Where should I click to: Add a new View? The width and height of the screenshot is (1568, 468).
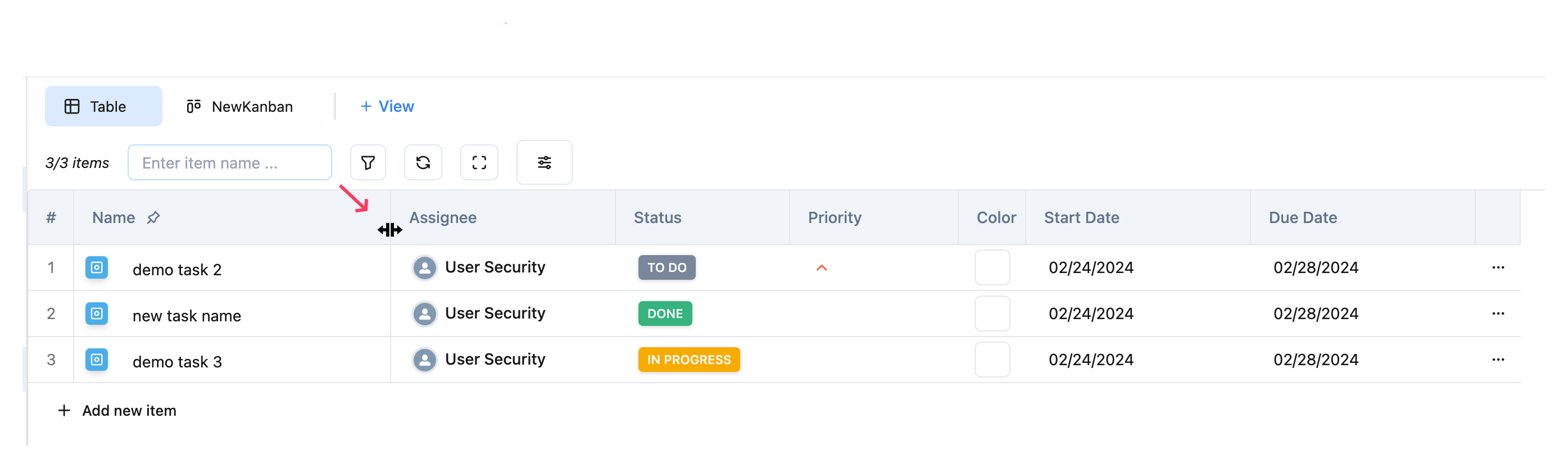tap(387, 107)
